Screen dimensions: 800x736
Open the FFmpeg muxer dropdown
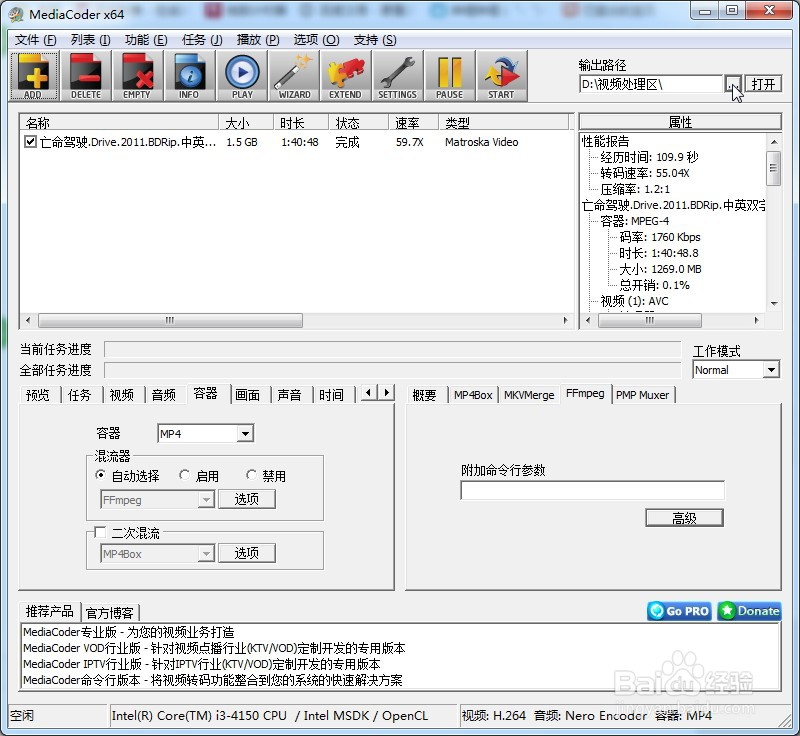pos(206,499)
